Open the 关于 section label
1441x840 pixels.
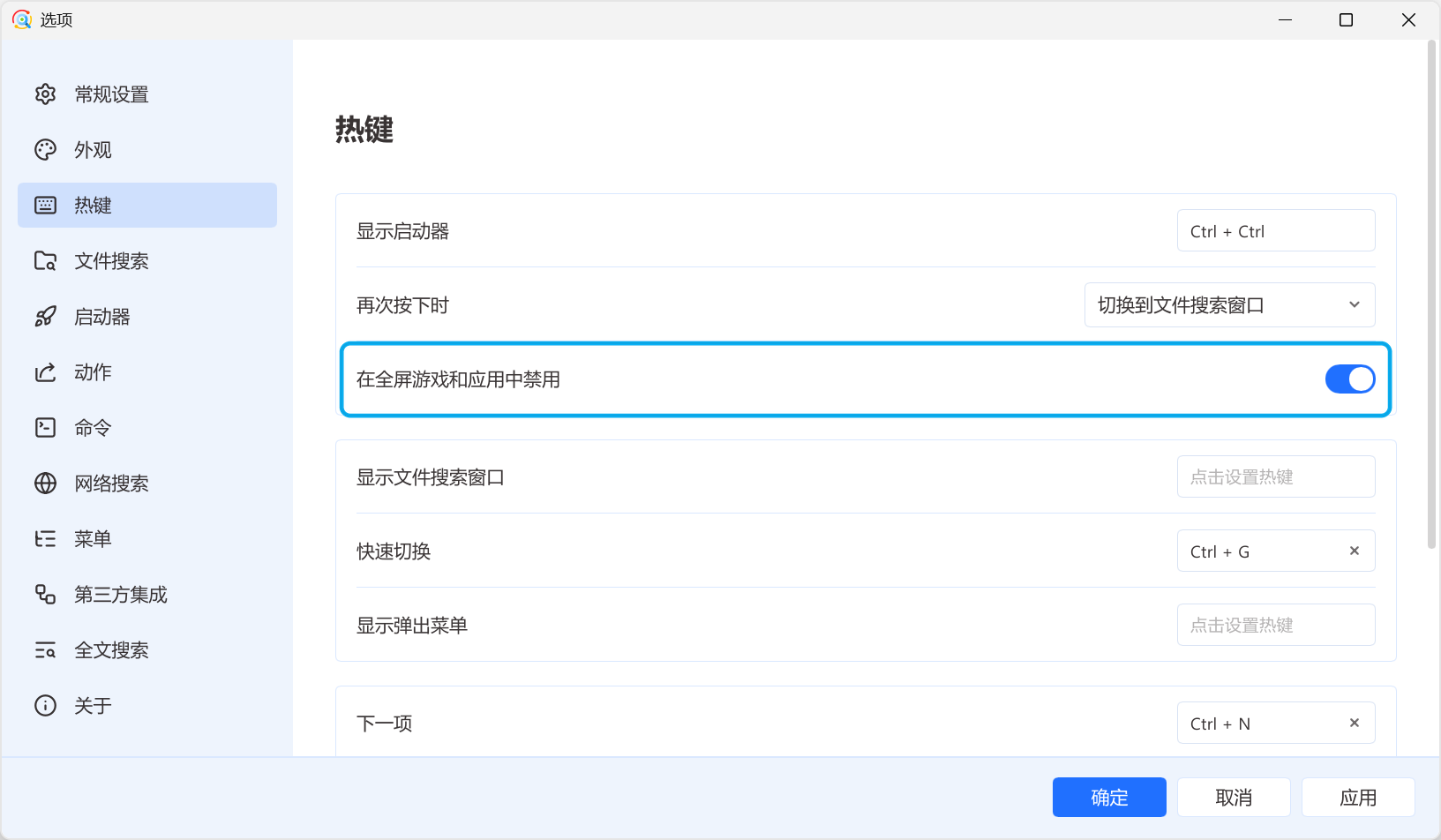(93, 706)
